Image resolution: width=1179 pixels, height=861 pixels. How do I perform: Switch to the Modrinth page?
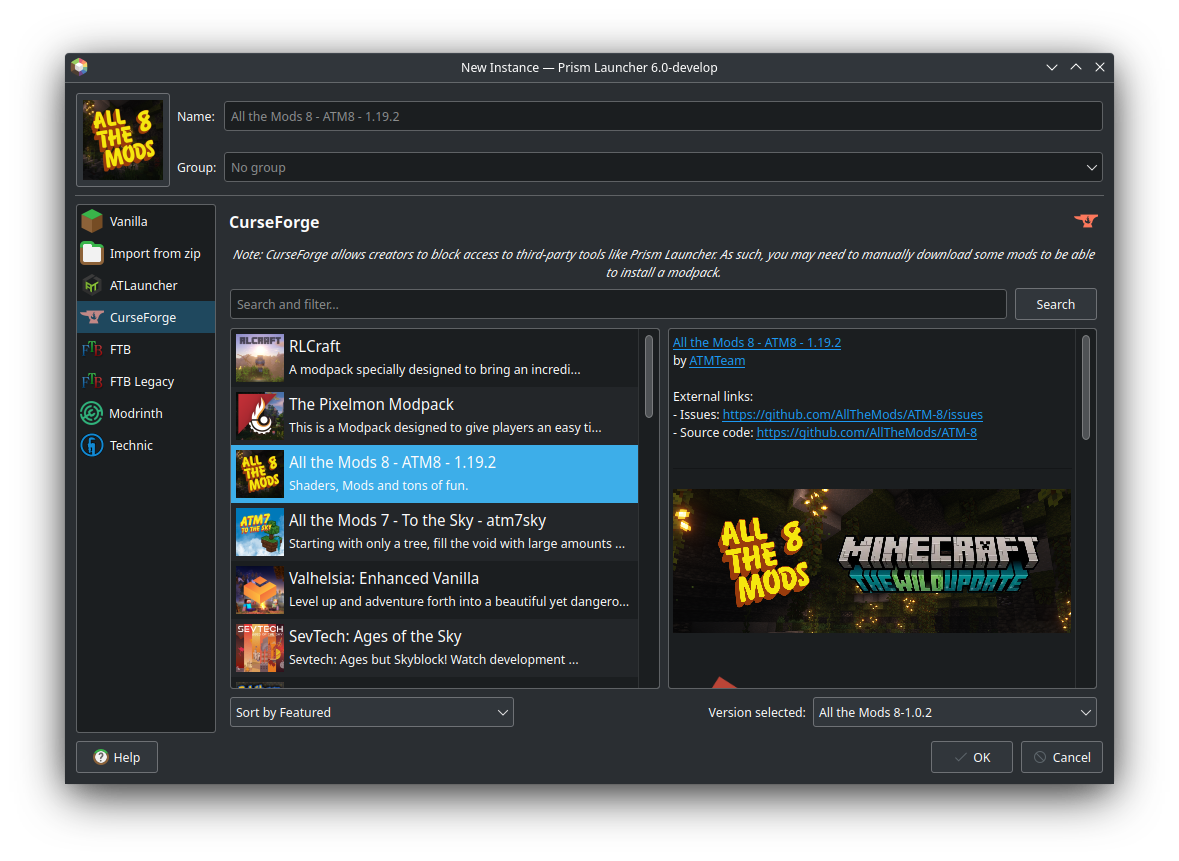[x=146, y=413]
